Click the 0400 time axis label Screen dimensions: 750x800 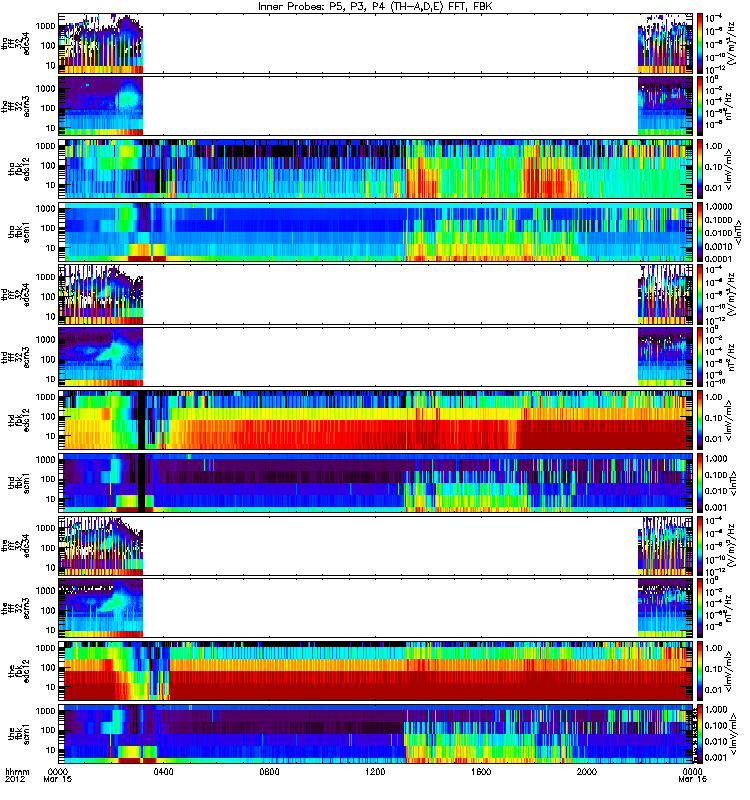point(163,771)
